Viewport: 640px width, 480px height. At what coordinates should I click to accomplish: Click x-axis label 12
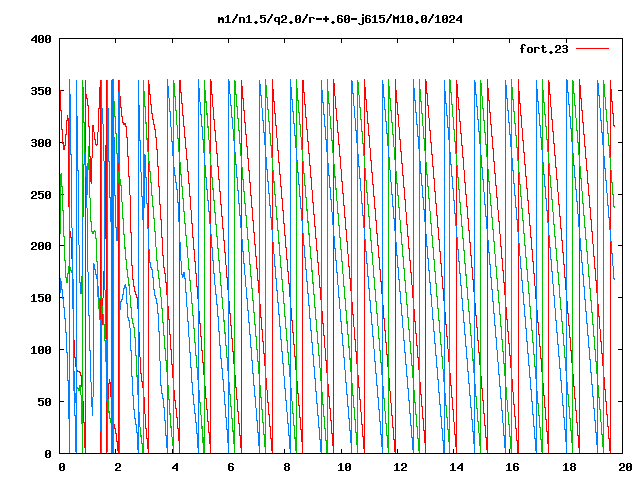[x=400, y=467]
